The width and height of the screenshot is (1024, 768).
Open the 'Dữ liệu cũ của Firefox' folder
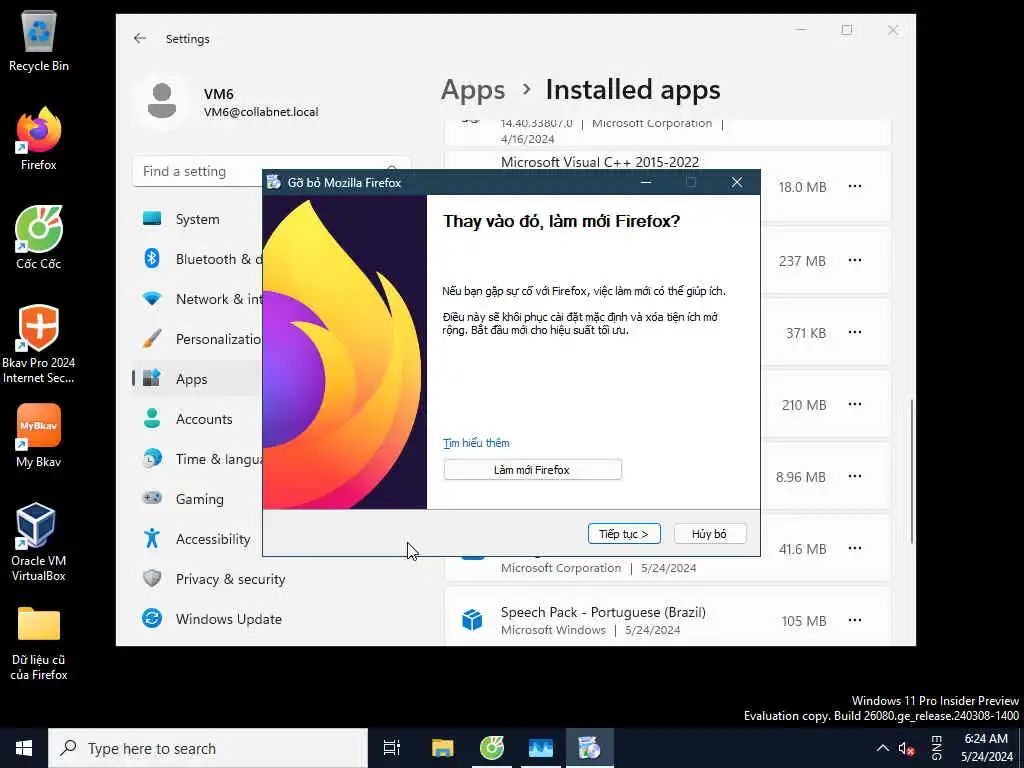(39, 644)
